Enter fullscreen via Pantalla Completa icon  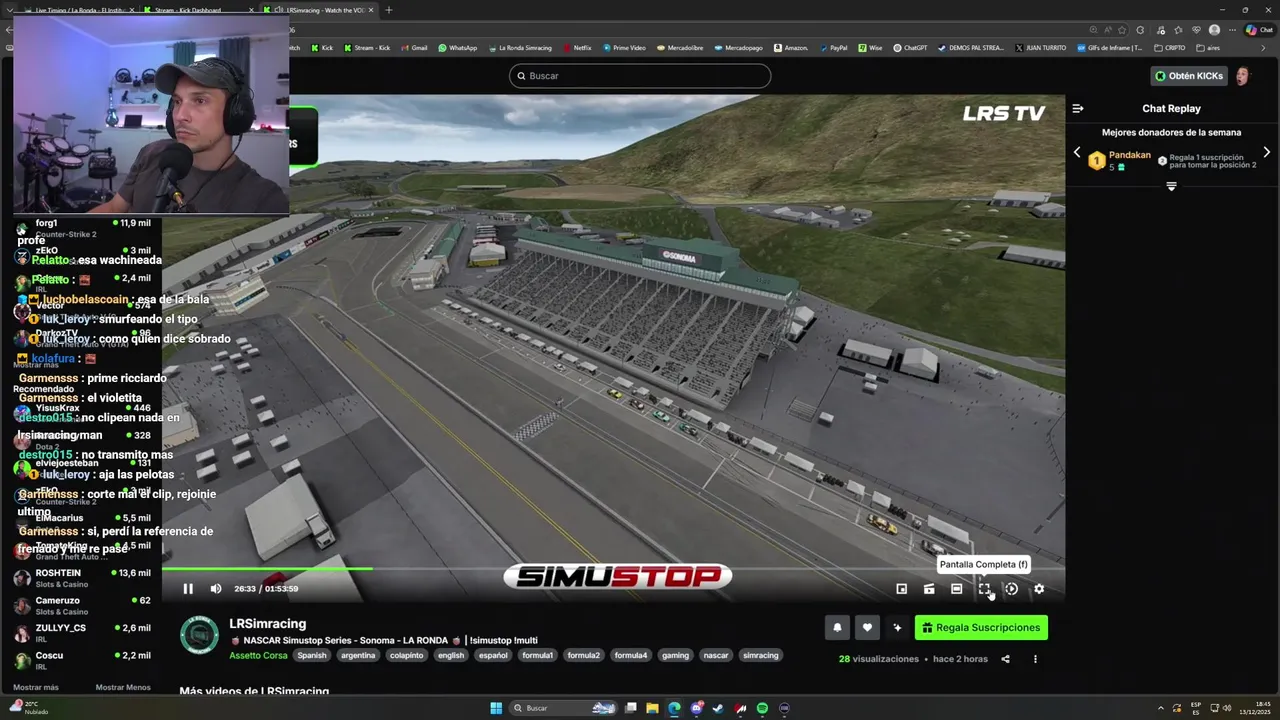[984, 589]
